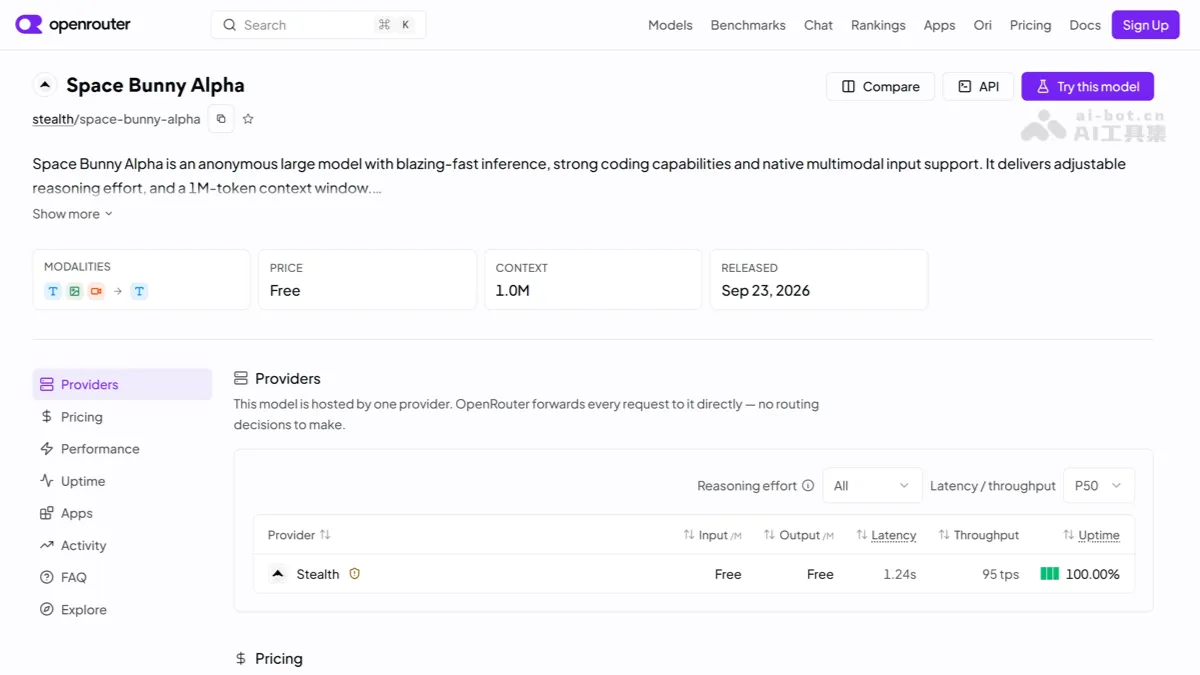Viewport: 1200px width, 675px height.
Task: Open the stealth author link
Action: [53, 119]
